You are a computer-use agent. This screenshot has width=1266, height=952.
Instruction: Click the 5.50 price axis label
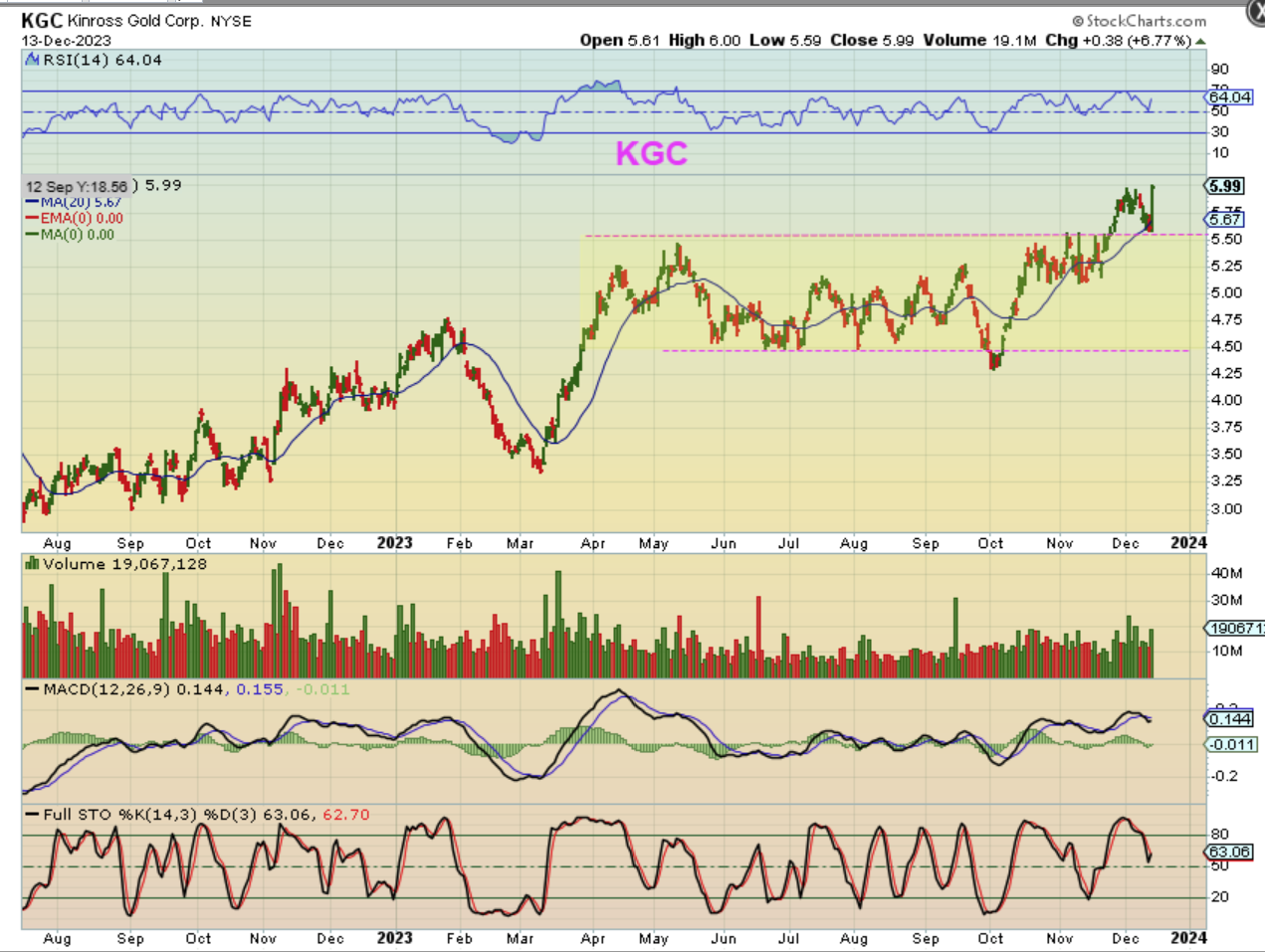coord(1226,240)
